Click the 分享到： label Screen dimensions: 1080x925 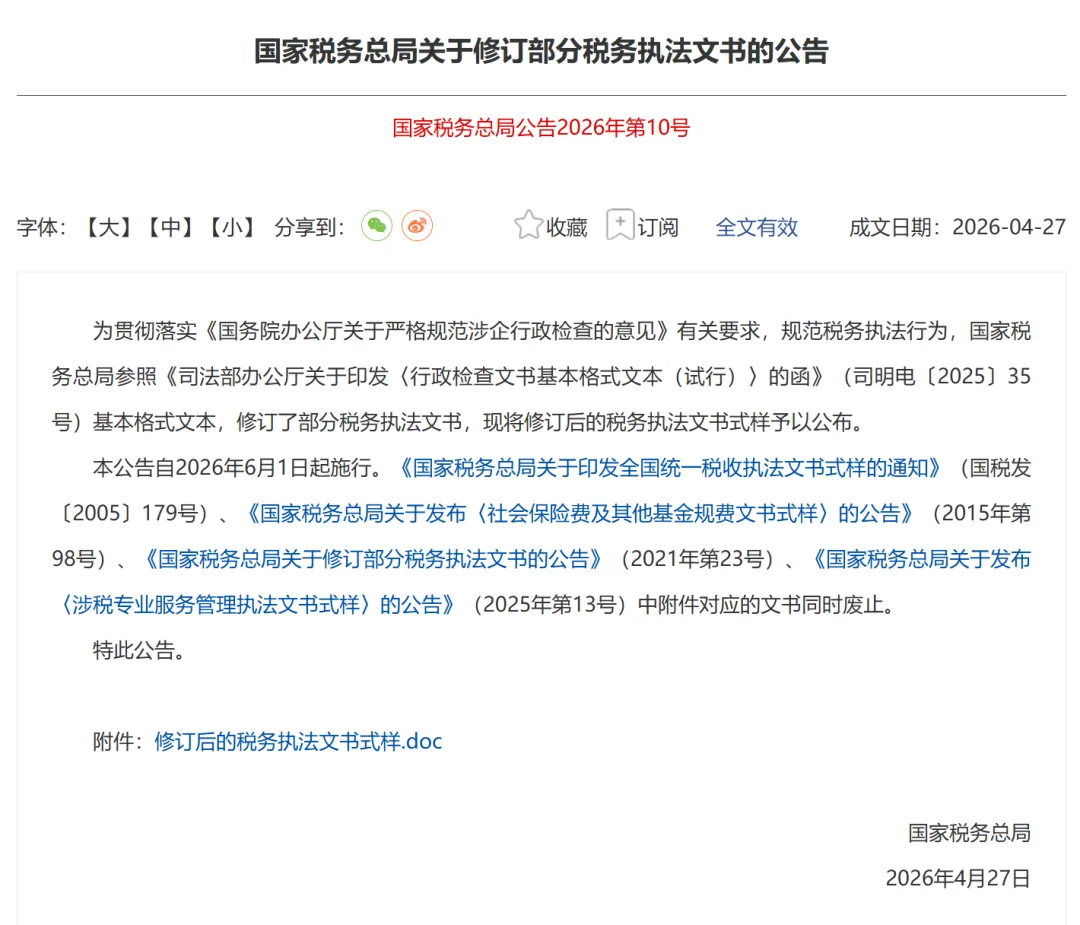pyautogui.click(x=309, y=227)
